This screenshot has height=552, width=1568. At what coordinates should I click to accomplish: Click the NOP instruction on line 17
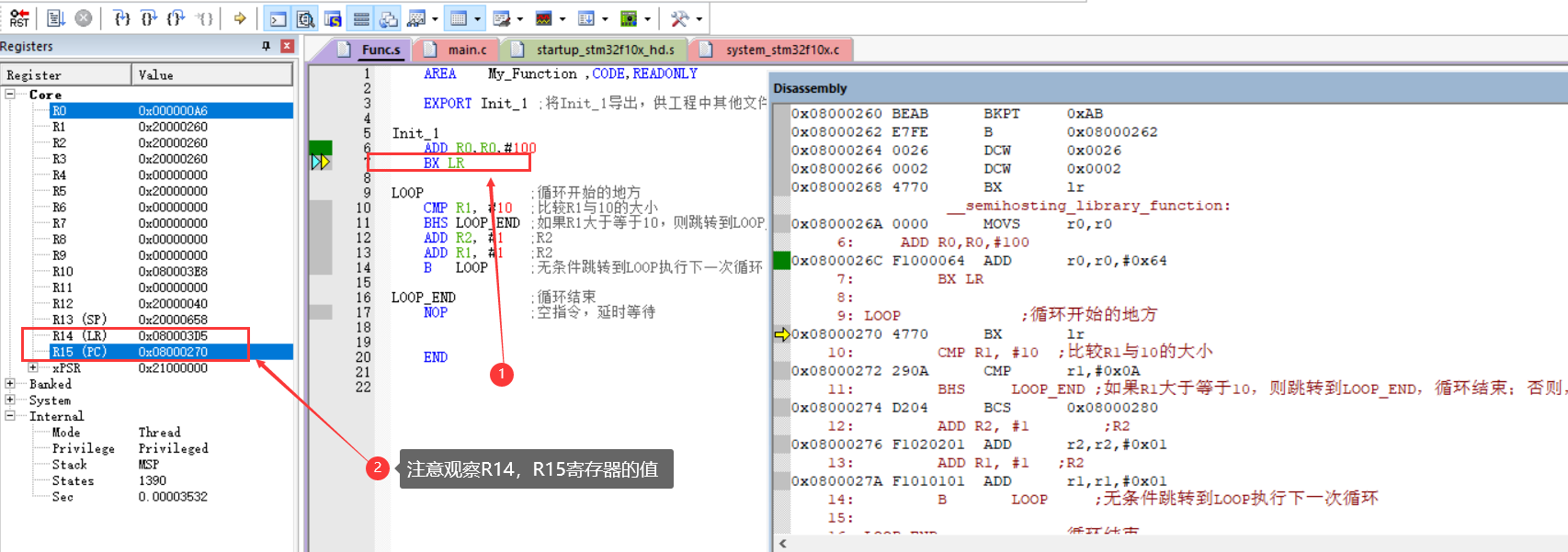click(x=436, y=312)
